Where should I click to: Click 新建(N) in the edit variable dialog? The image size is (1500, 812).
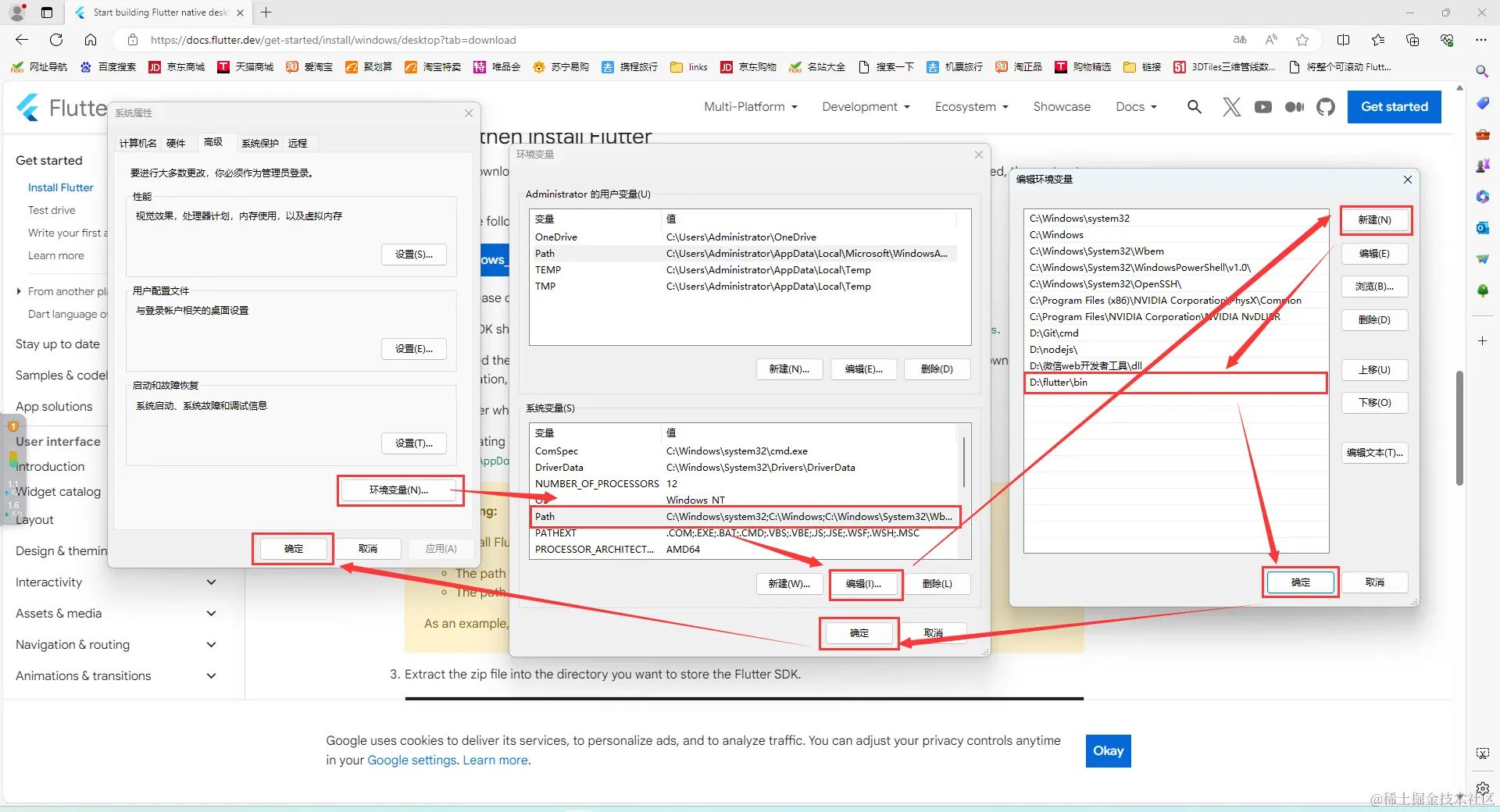pos(1375,220)
